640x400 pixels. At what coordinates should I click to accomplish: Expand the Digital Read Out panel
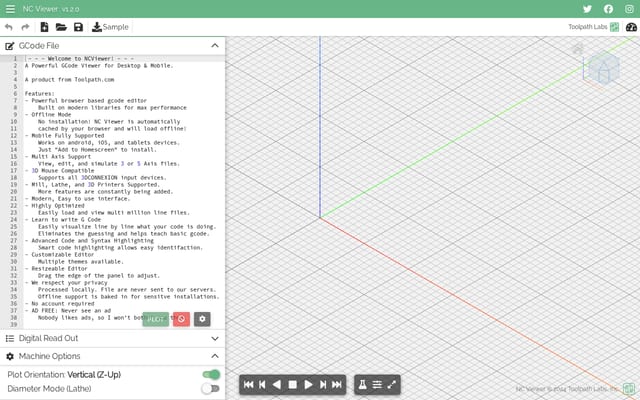pyautogui.click(x=215, y=338)
